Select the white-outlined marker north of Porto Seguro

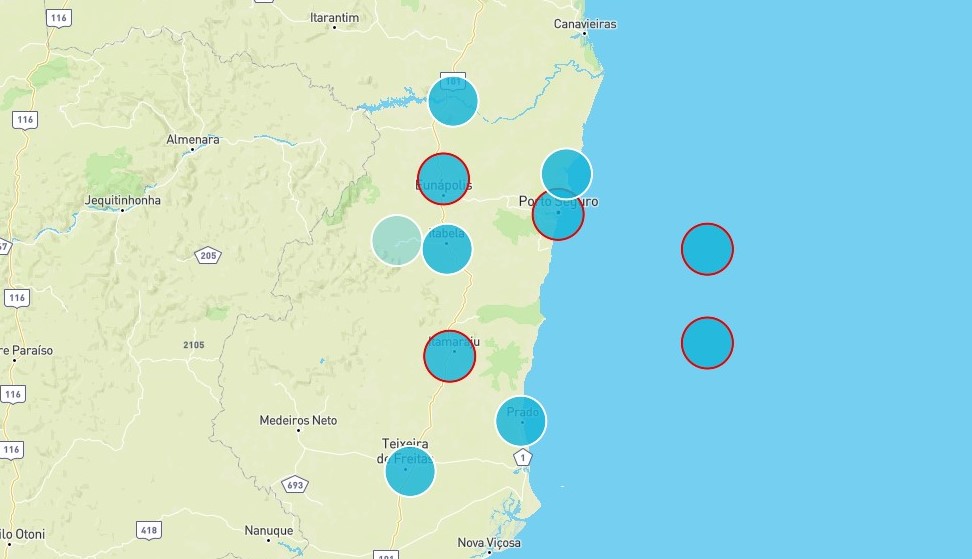coord(567,174)
